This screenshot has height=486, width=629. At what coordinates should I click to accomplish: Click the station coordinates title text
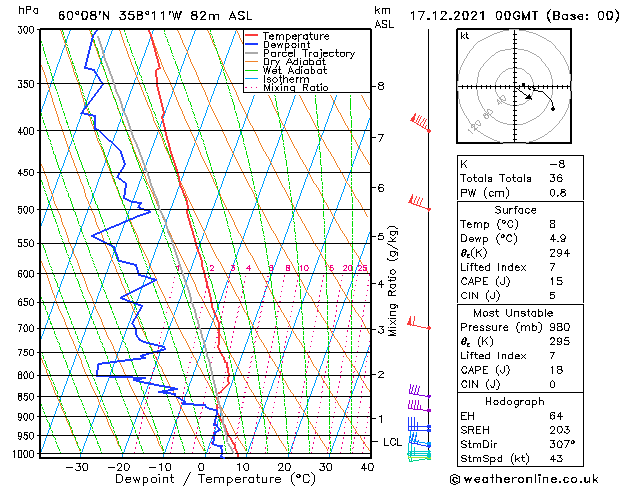coord(145,15)
